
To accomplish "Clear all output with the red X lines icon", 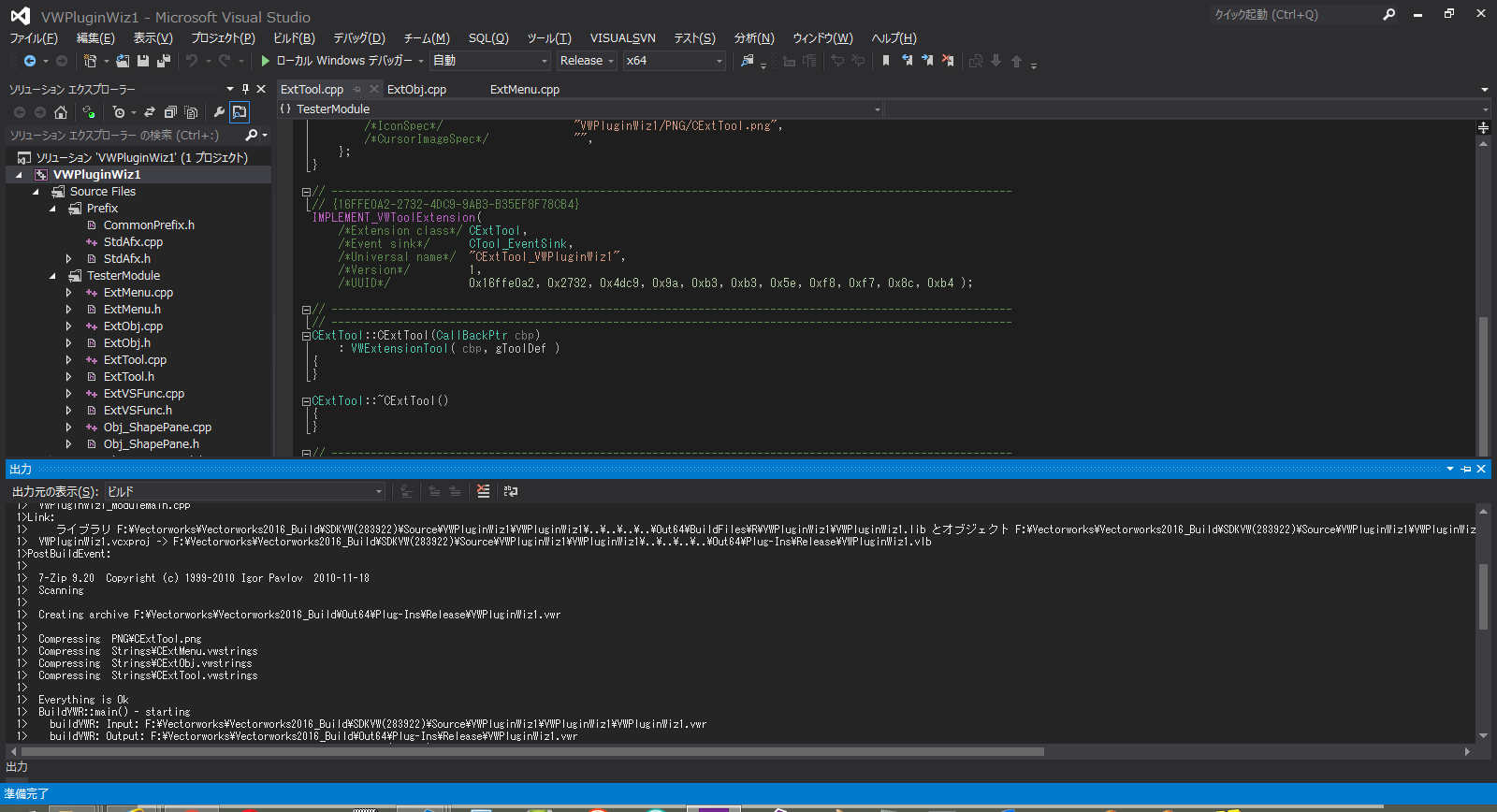I will [x=483, y=491].
